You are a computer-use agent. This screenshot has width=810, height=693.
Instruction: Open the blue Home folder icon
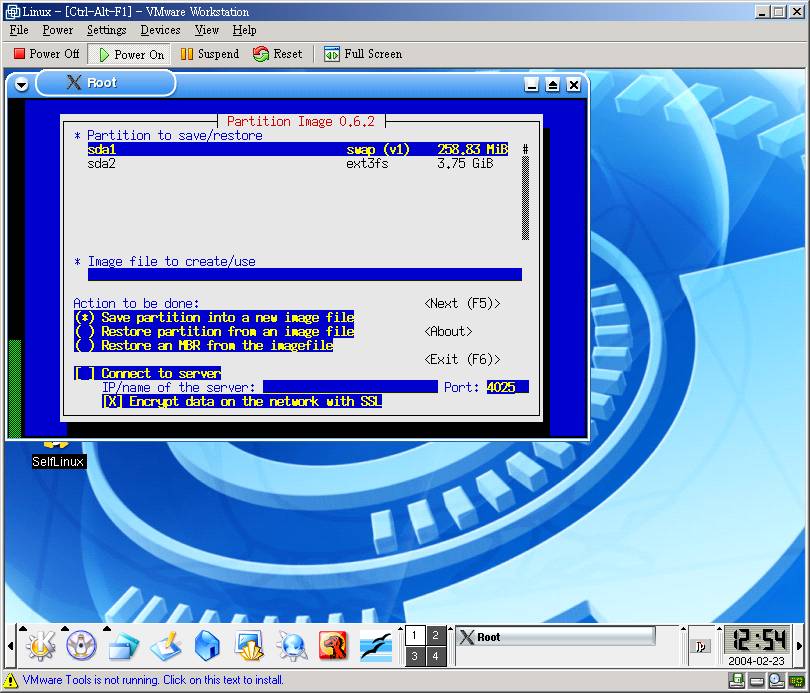click(208, 645)
